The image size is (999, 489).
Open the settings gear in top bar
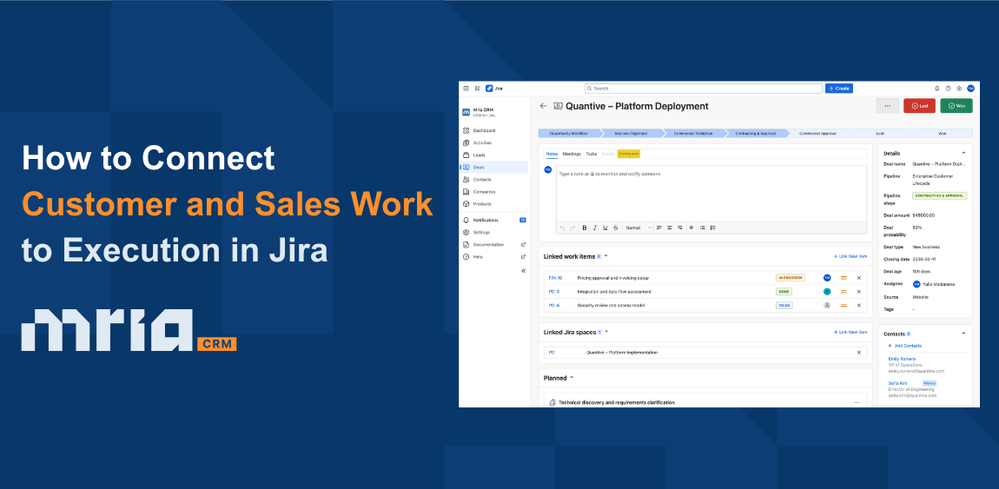coord(959,89)
